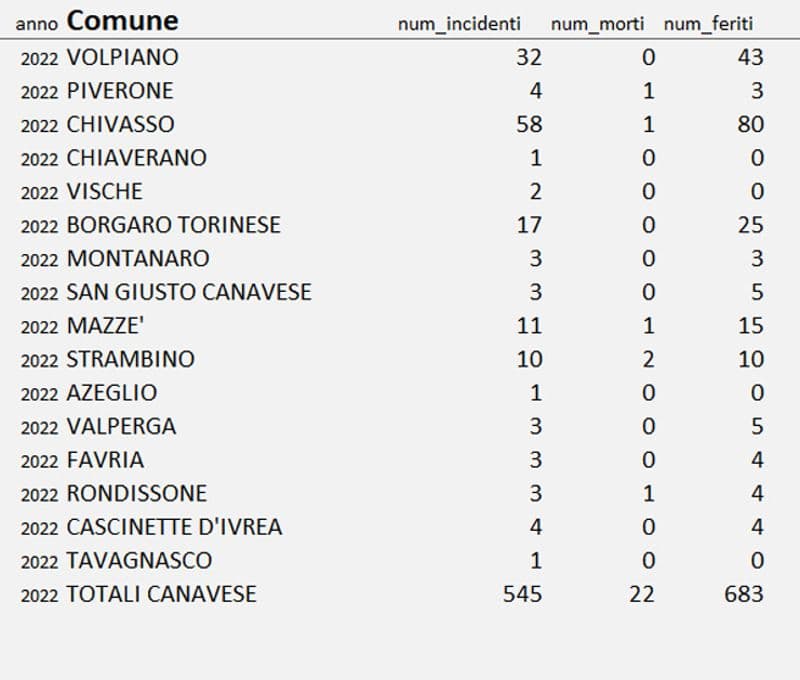This screenshot has width=800, height=680.
Task: Click the num_feriti column header
Action: [x=708, y=24]
